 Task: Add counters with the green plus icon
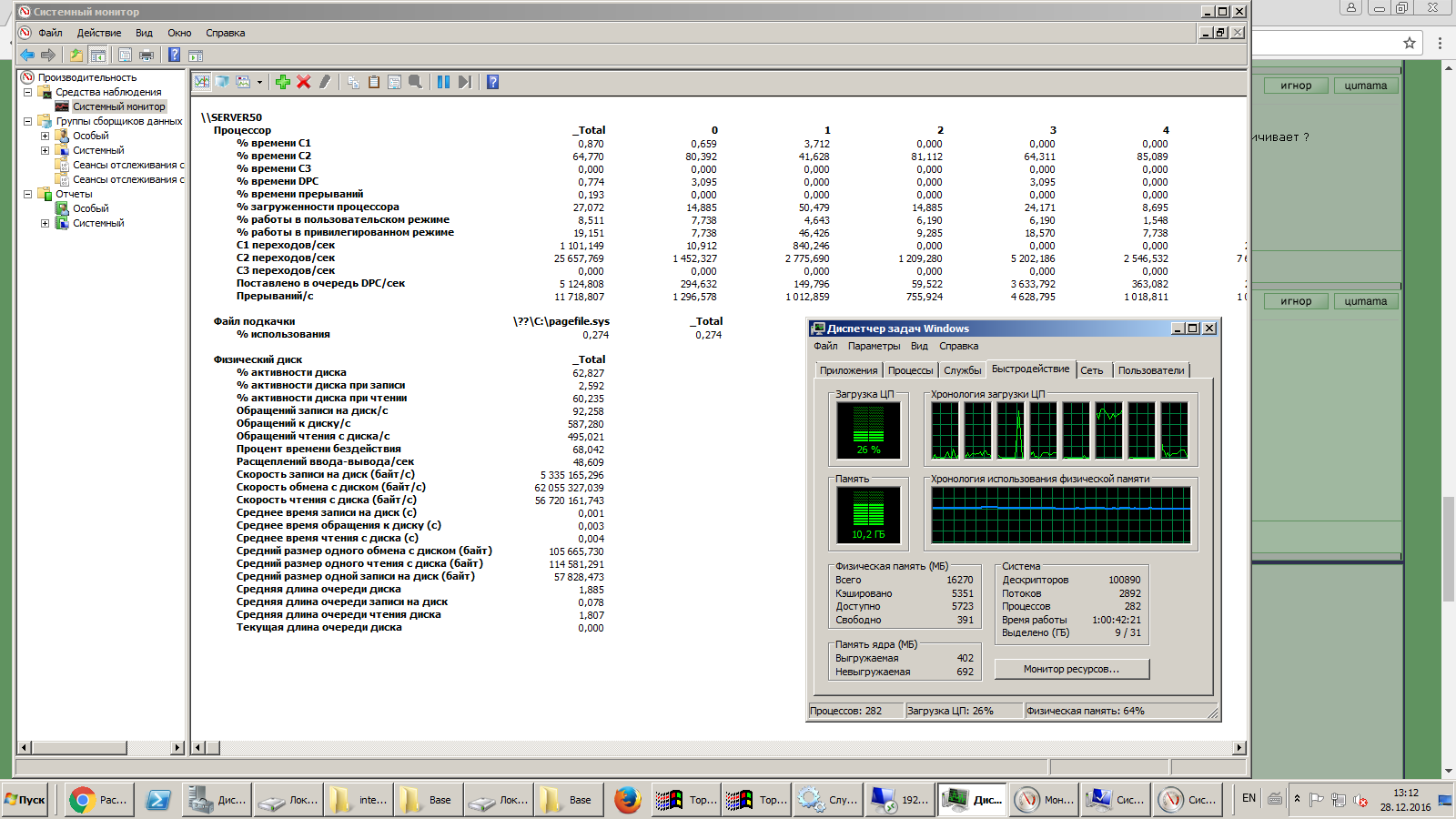coord(283,82)
